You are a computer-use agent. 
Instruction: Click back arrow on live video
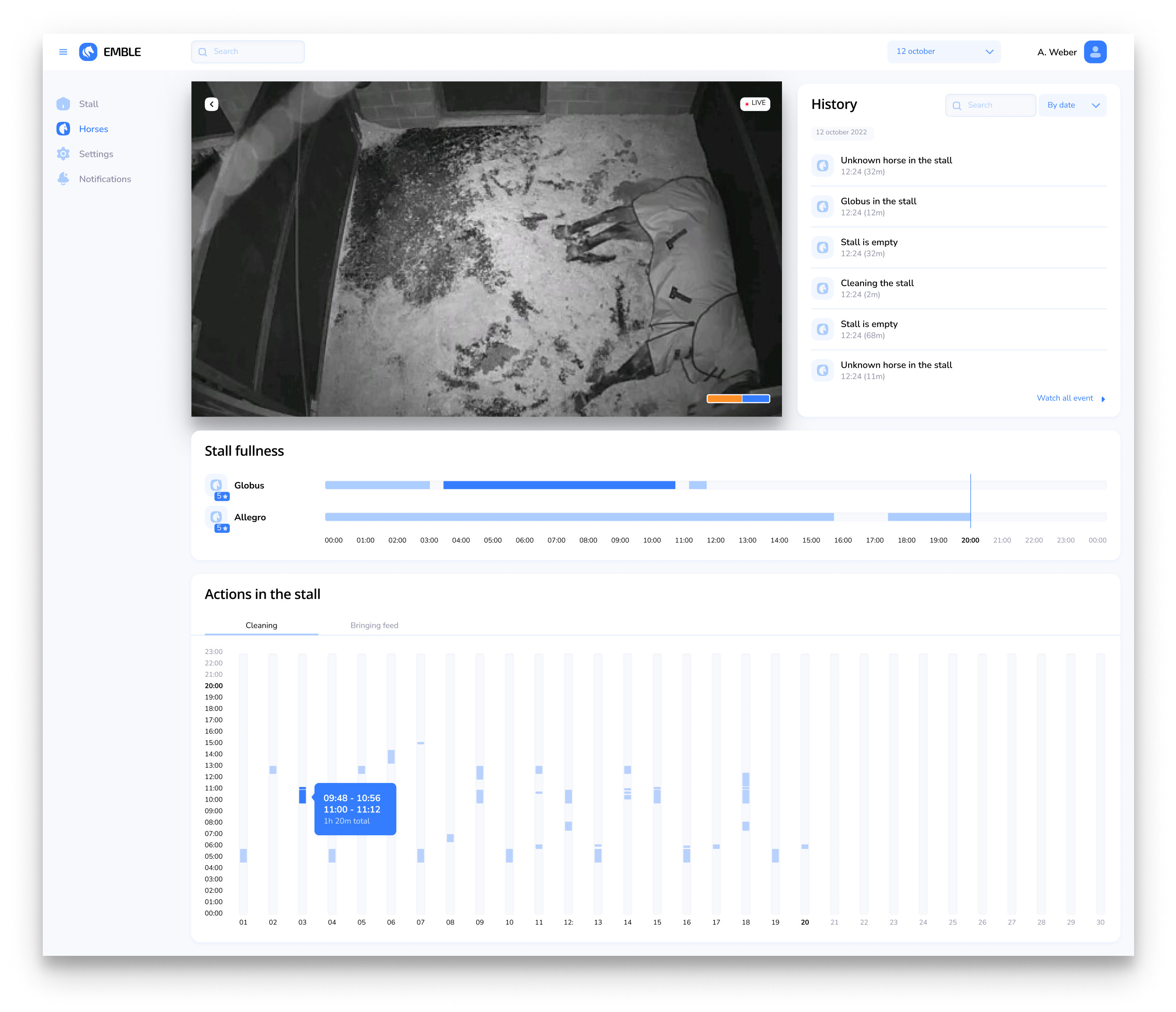click(x=211, y=104)
